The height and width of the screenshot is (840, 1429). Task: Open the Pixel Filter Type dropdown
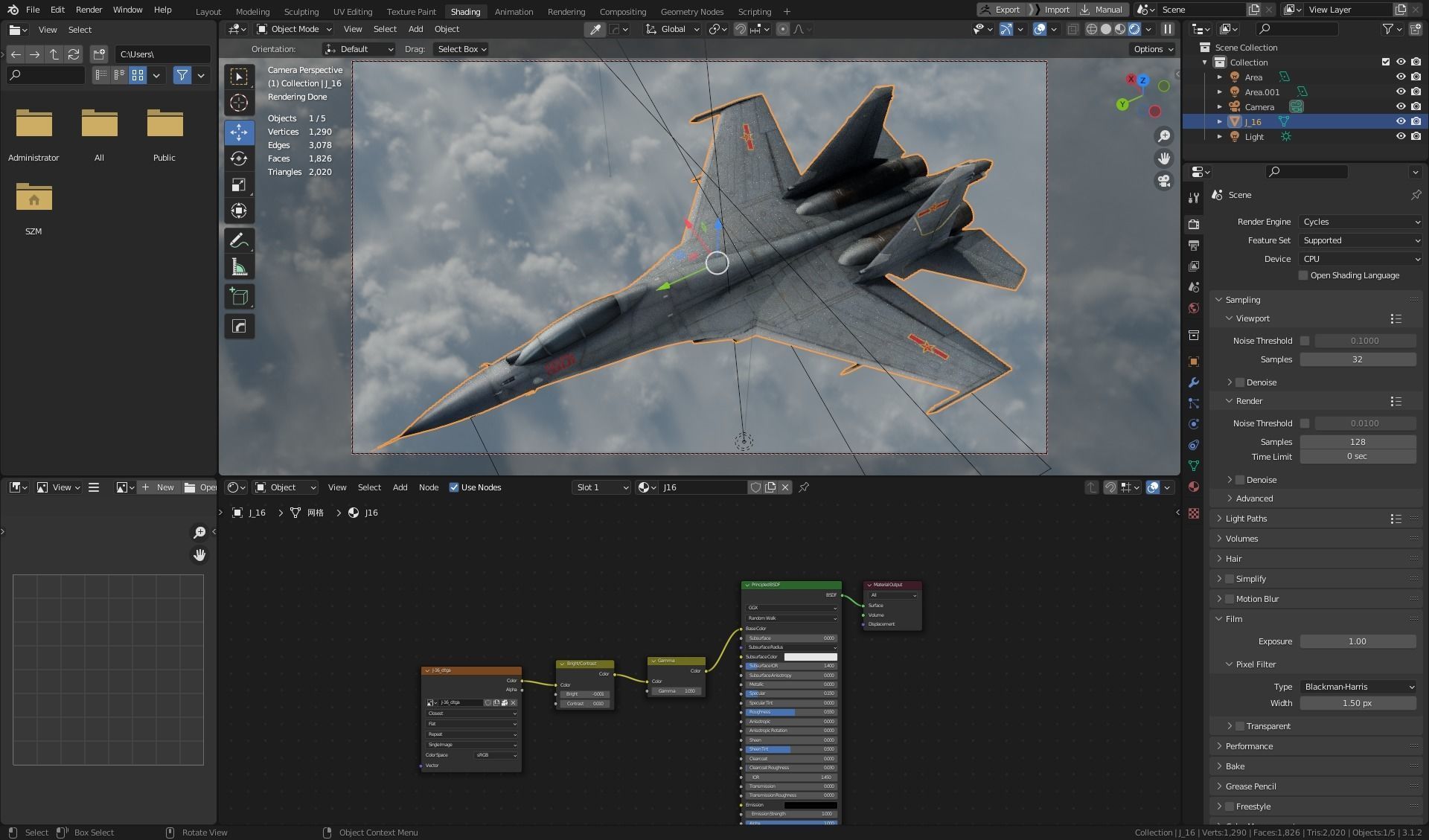pos(1358,687)
